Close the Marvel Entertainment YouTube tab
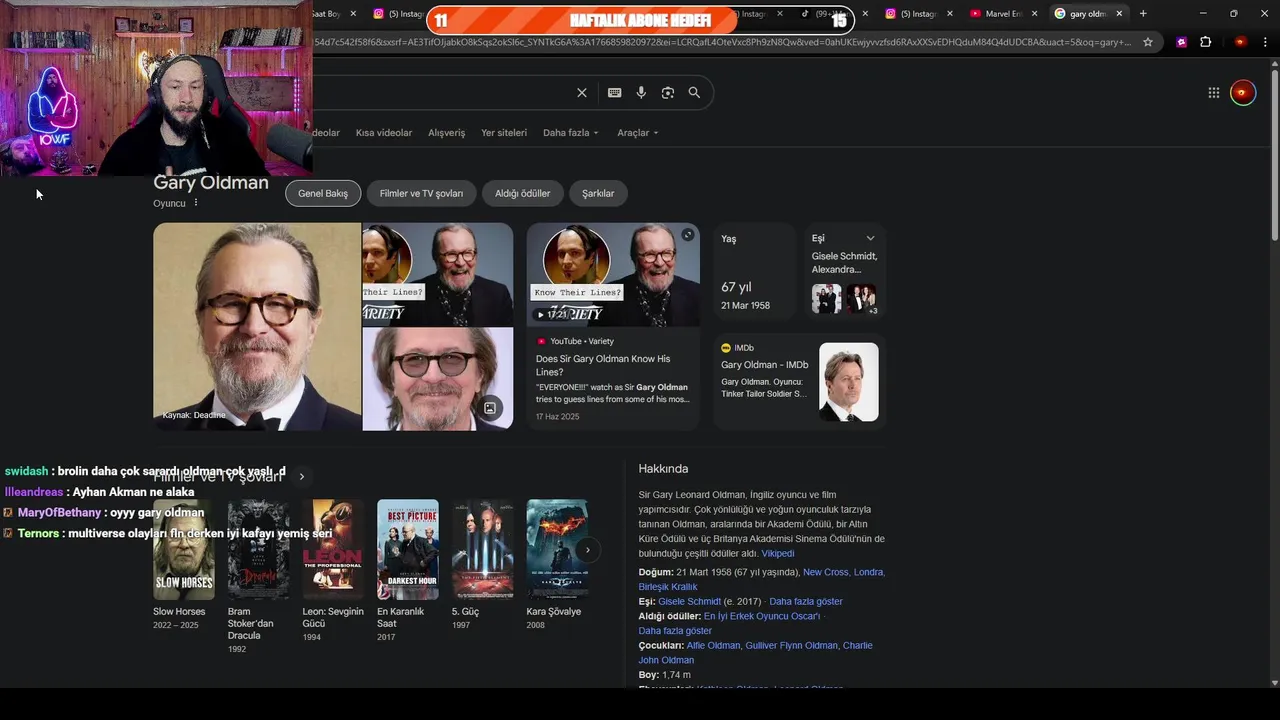The image size is (1280, 720). 1034,14
